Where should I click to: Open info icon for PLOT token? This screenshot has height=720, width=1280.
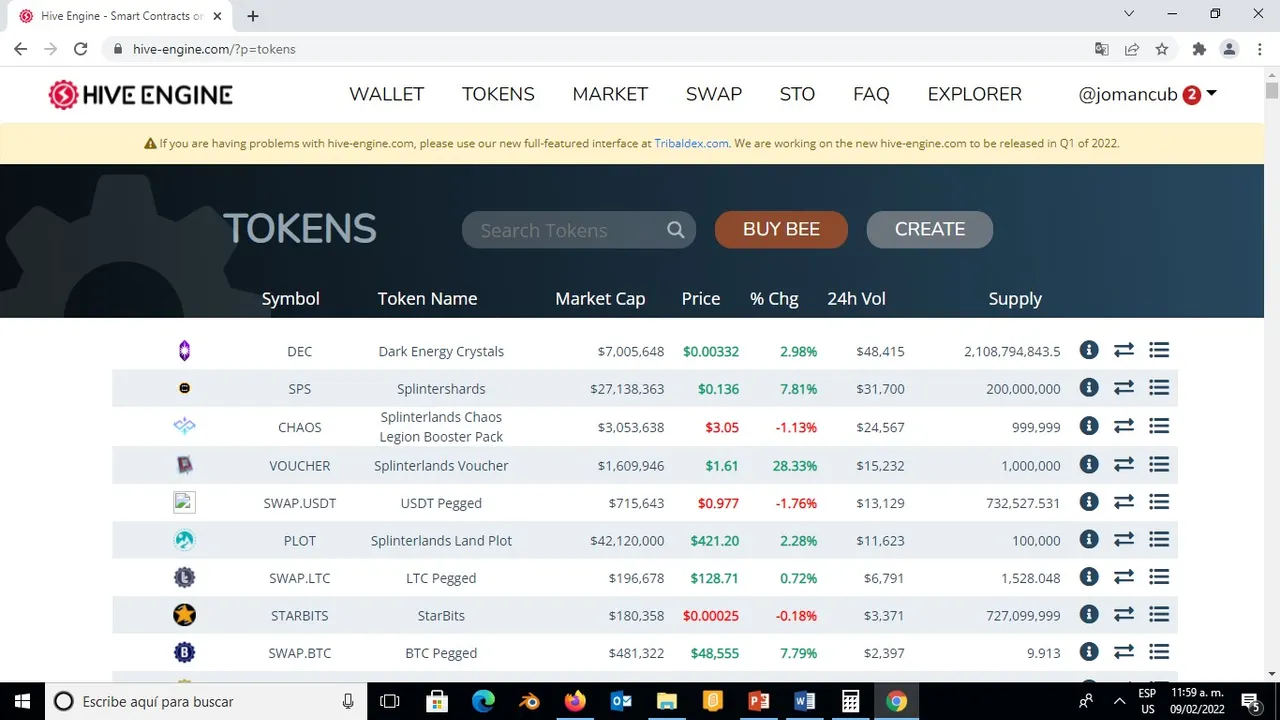click(1089, 539)
